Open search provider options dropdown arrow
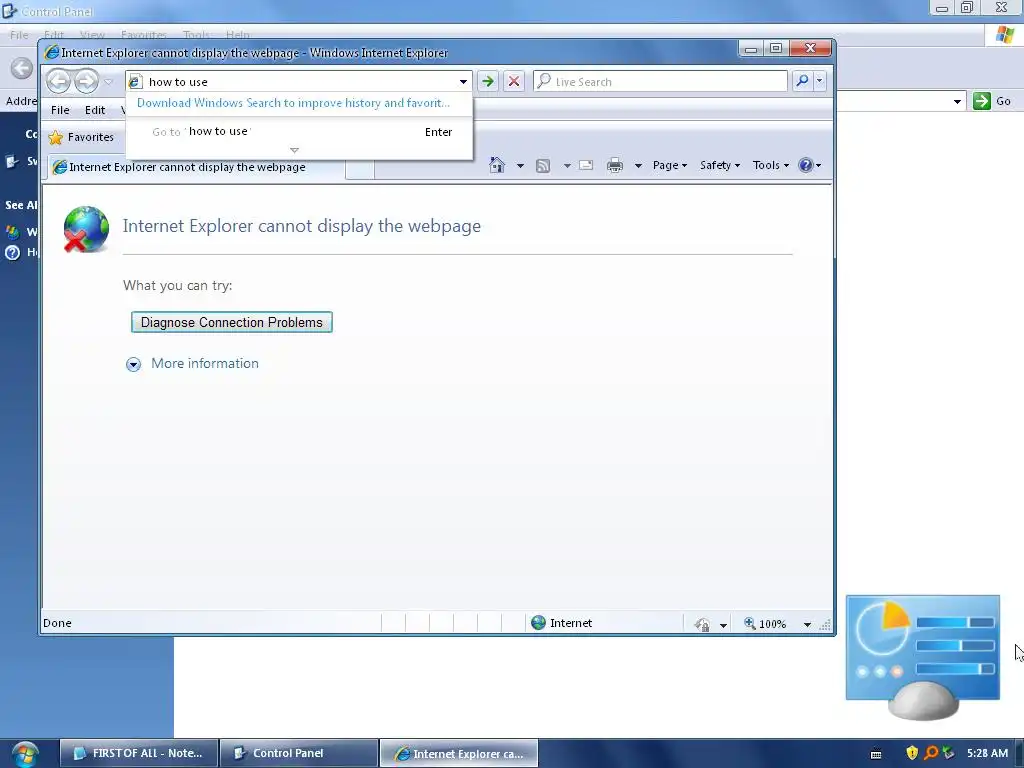Image resolution: width=1024 pixels, height=768 pixels. [x=819, y=81]
